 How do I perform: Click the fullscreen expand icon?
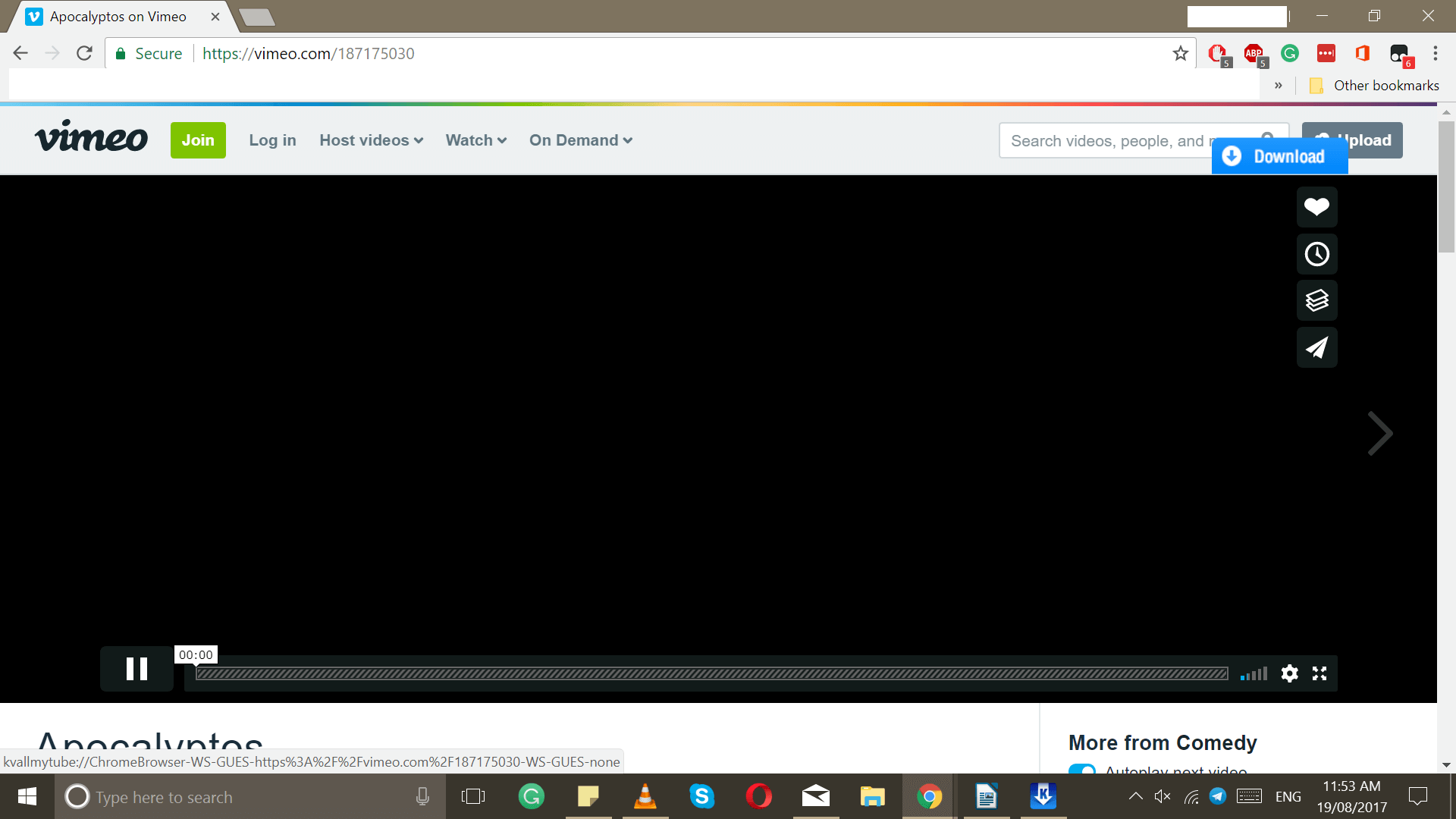1320,673
